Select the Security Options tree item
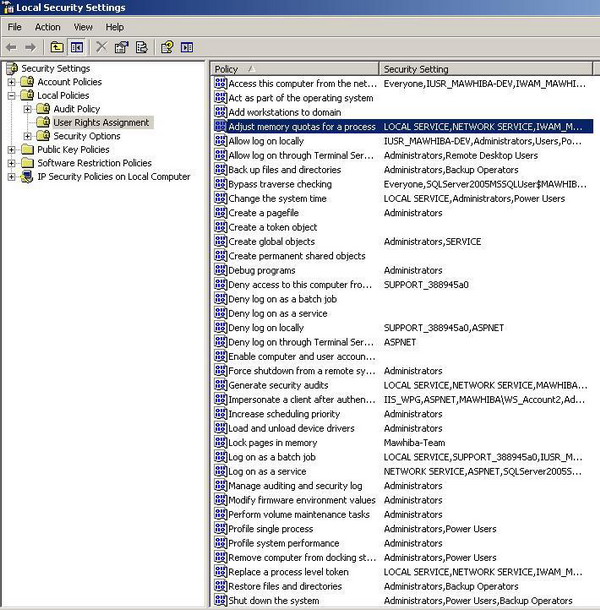Image resolution: width=600 pixels, height=610 pixels. coord(87,136)
